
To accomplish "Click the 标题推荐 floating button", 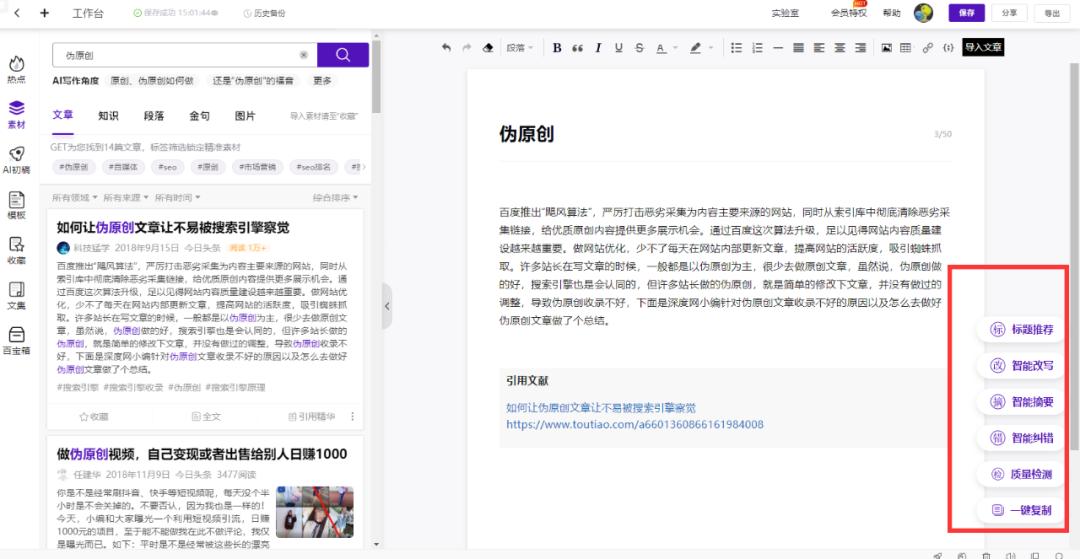I will [1020, 330].
